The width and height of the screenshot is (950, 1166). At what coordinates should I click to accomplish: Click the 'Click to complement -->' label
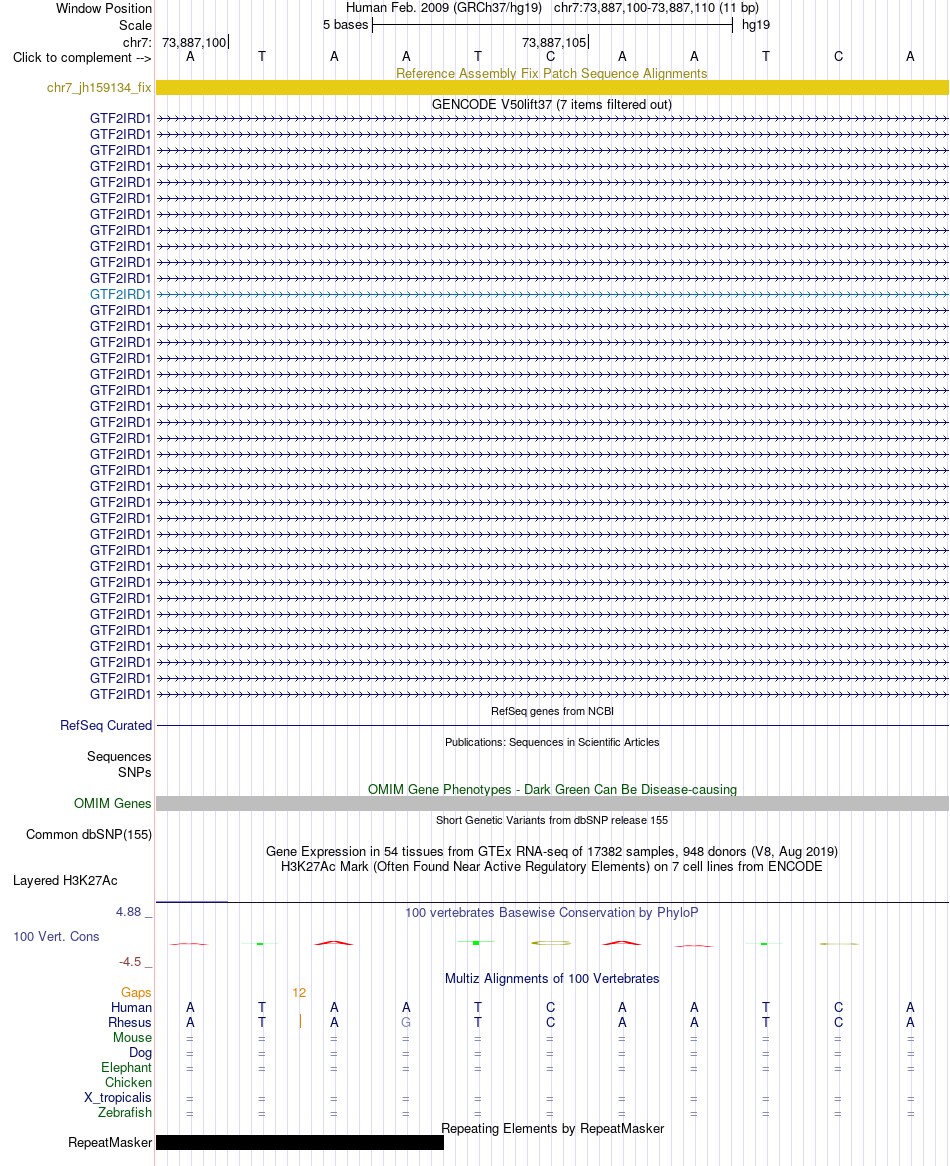[82, 57]
